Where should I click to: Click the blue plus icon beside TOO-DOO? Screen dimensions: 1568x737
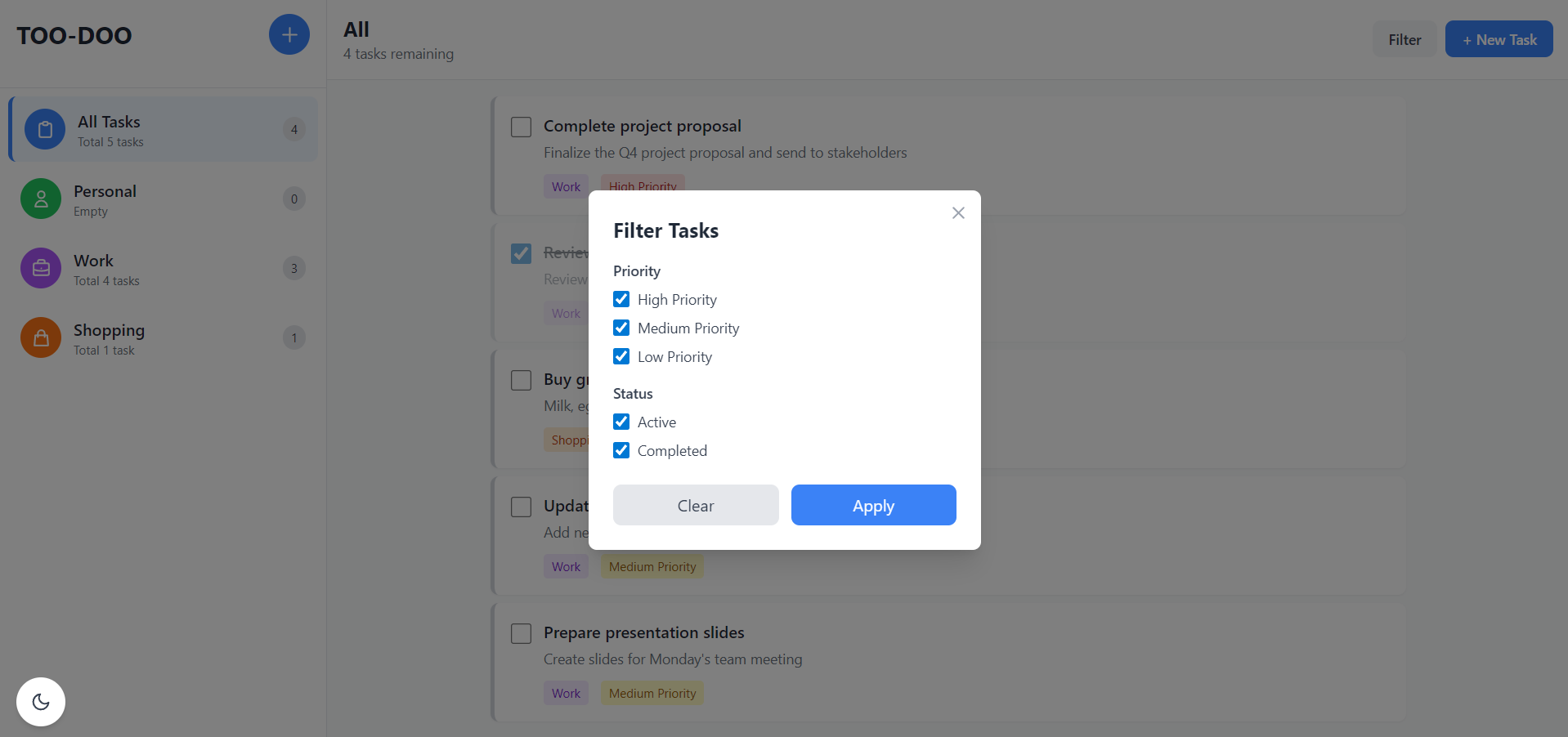coord(289,35)
